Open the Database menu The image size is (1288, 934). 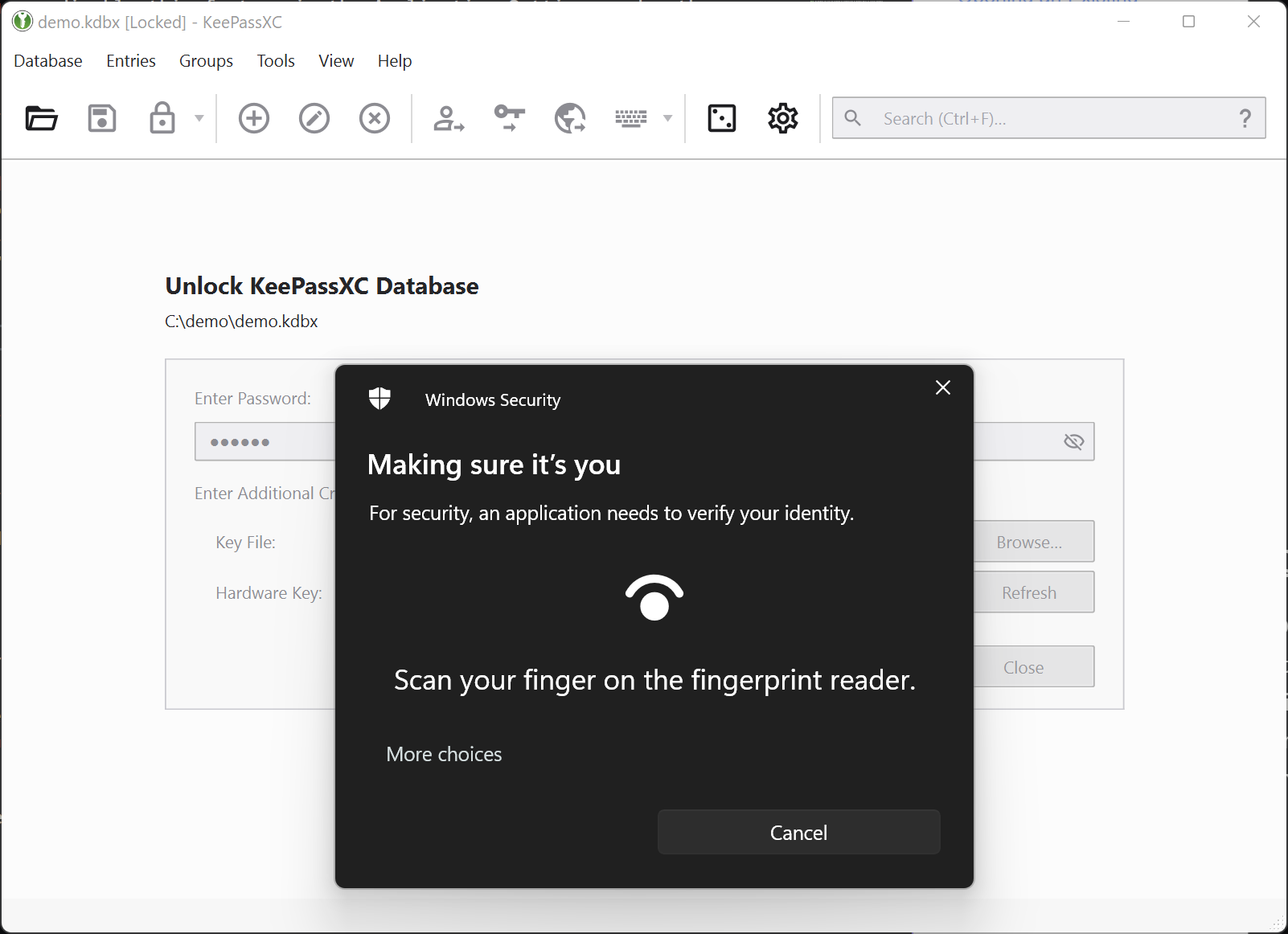[x=48, y=61]
